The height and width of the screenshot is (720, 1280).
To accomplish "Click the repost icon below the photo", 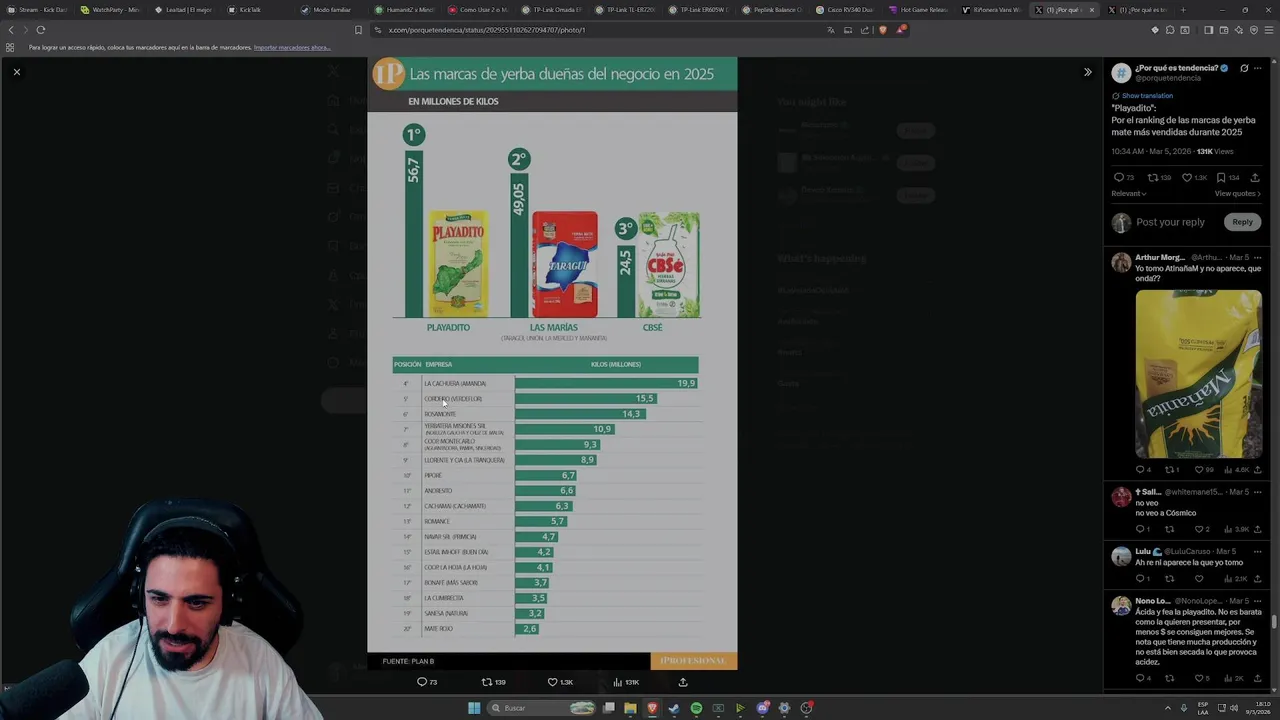I will (487, 682).
